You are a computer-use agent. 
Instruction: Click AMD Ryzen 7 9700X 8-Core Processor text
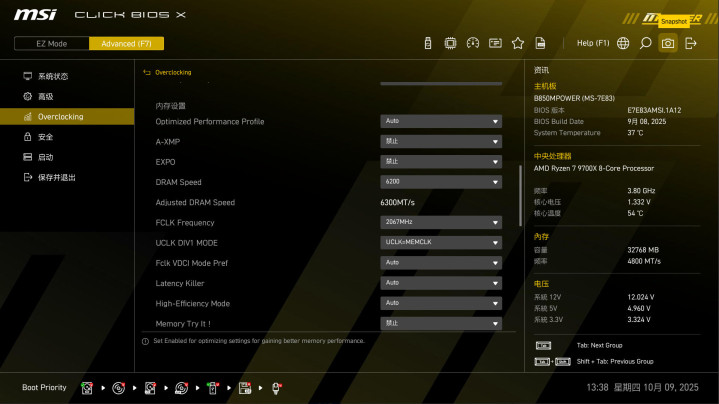(593, 168)
